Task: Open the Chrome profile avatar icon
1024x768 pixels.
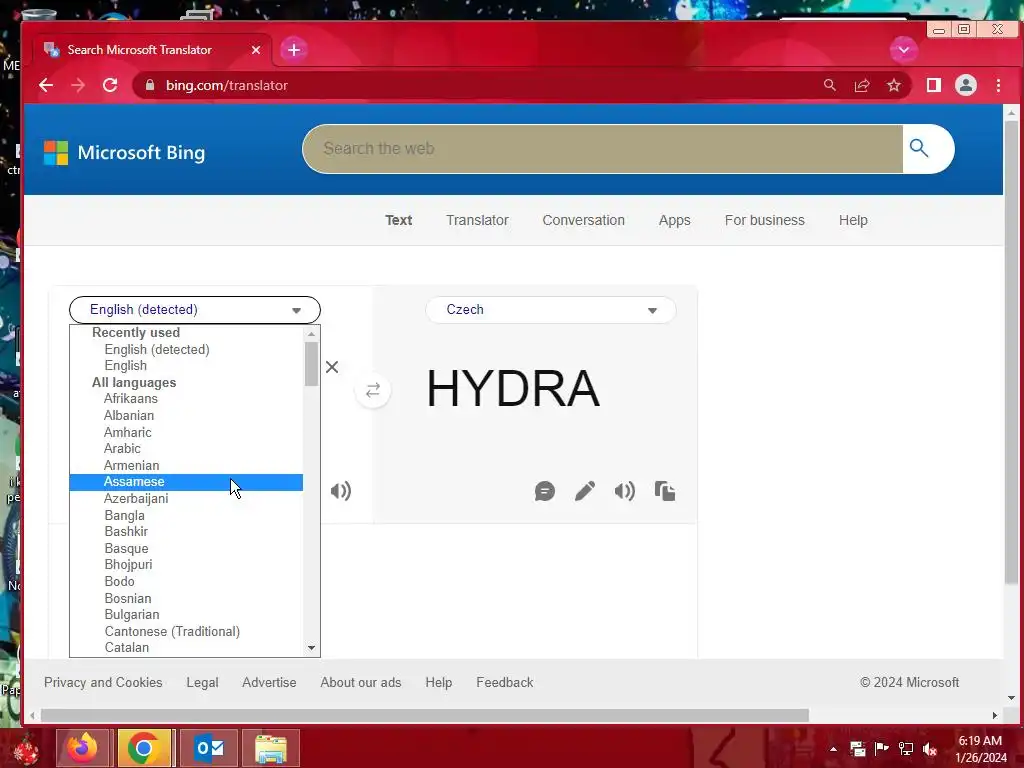Action: [966, 85]
